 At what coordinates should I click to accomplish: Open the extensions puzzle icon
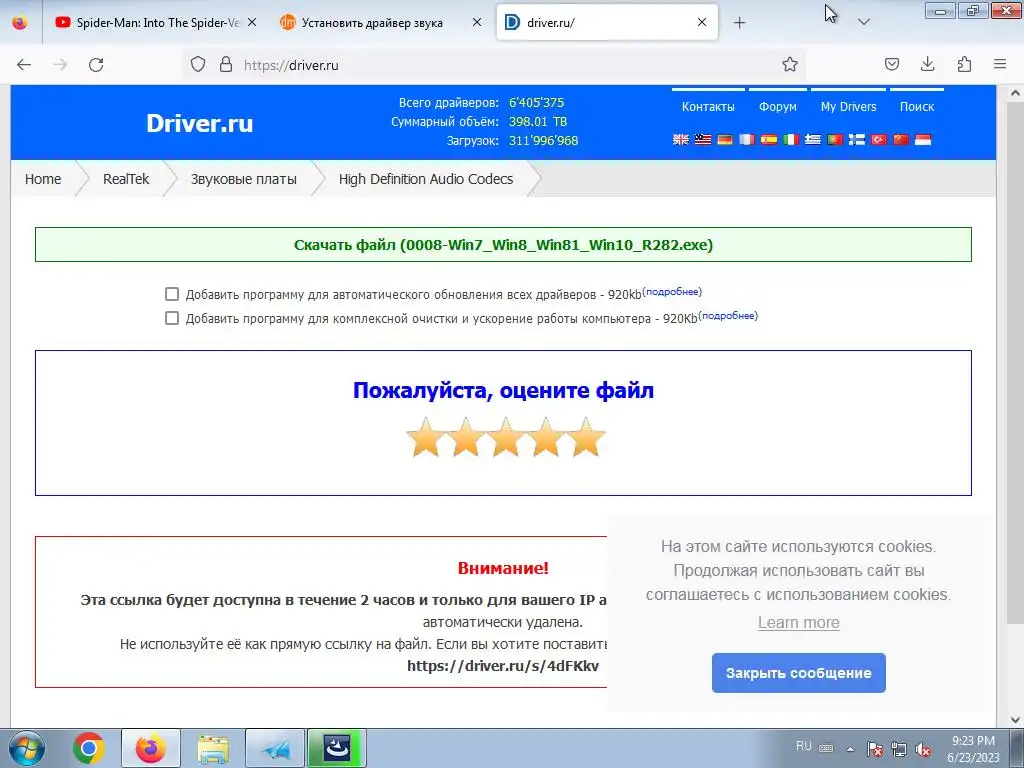[964, 64]
